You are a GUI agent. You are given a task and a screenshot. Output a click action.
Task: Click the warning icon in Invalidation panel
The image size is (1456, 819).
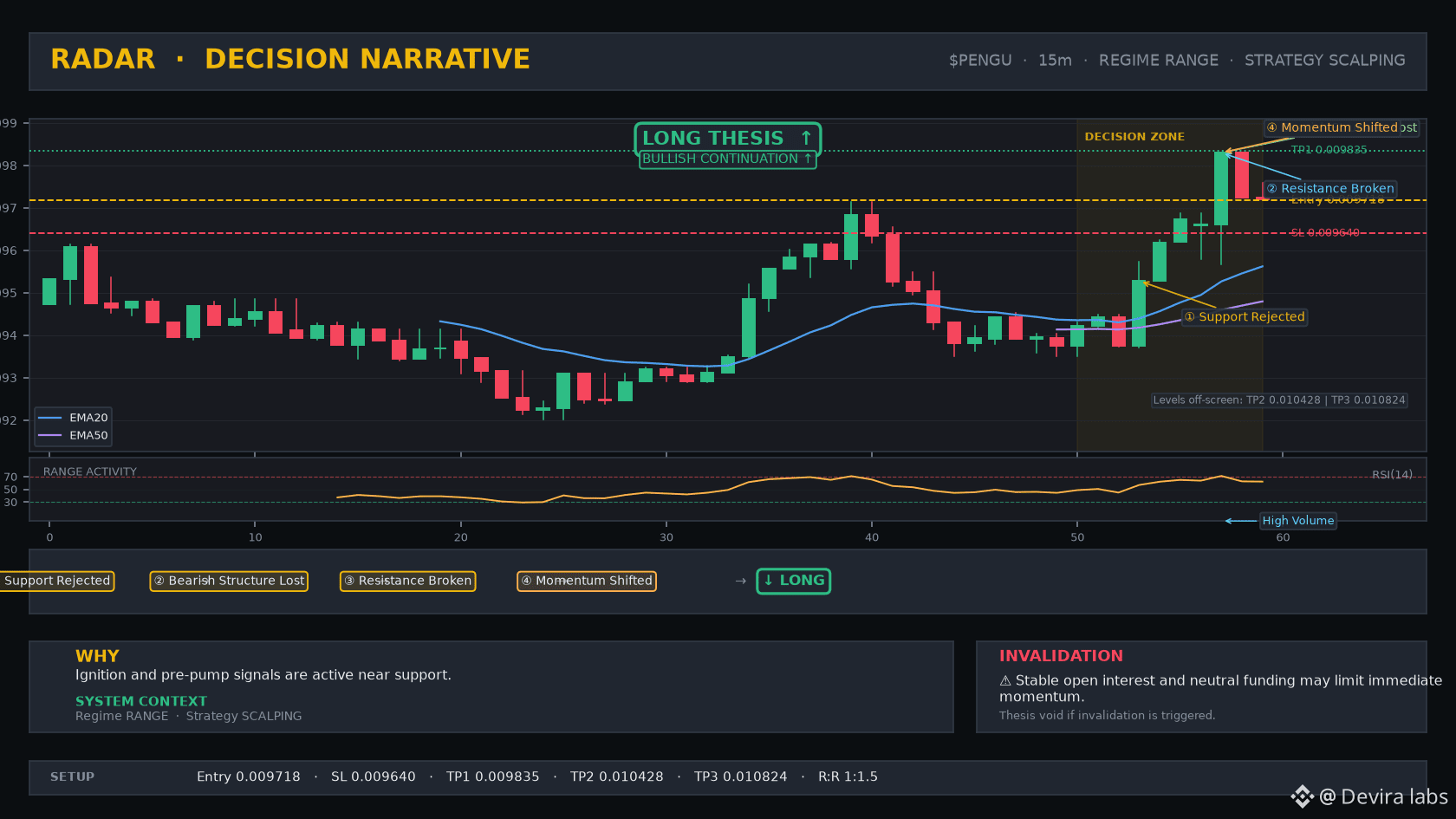(1005, 681)
